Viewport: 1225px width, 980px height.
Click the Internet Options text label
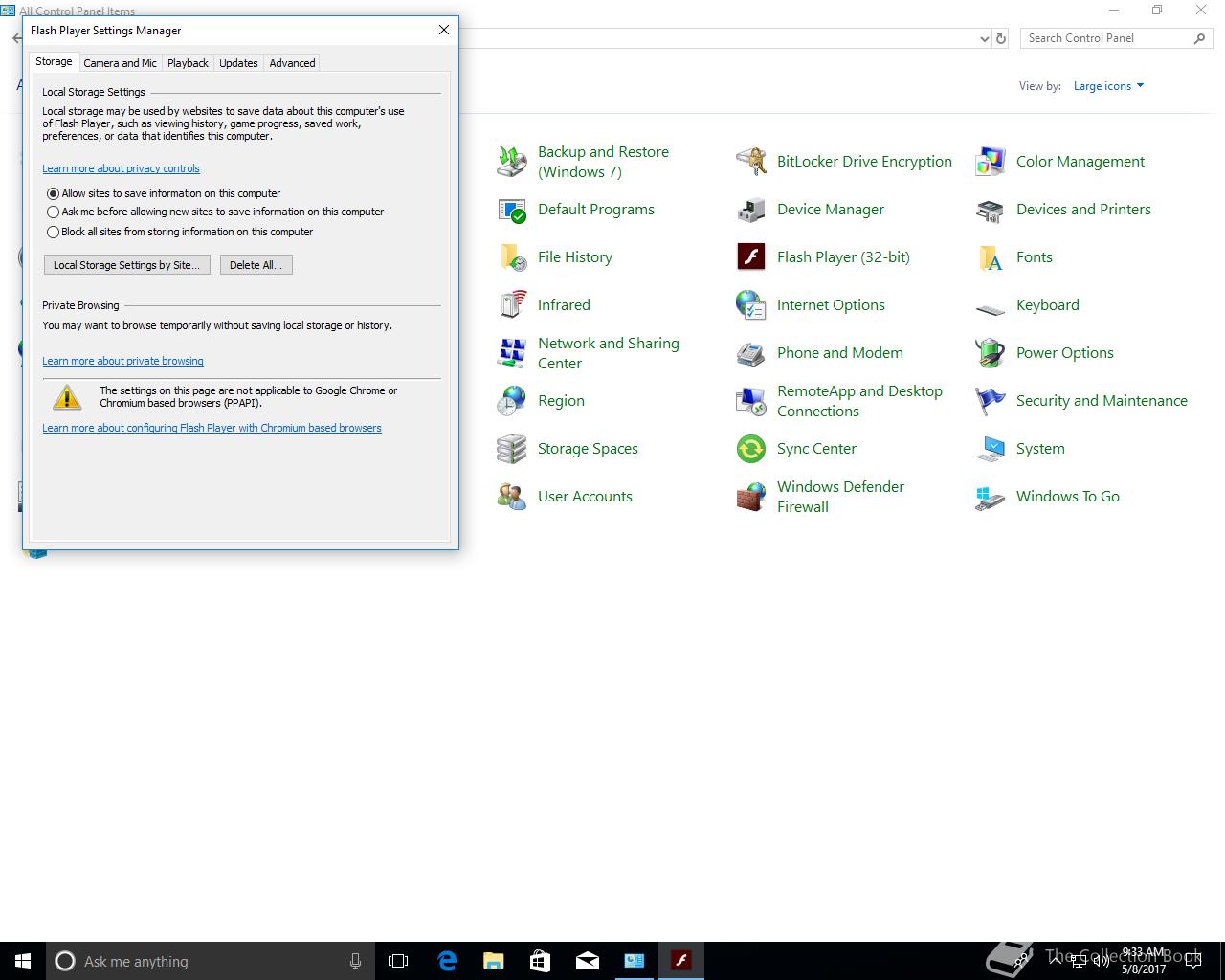click(831, 305)
